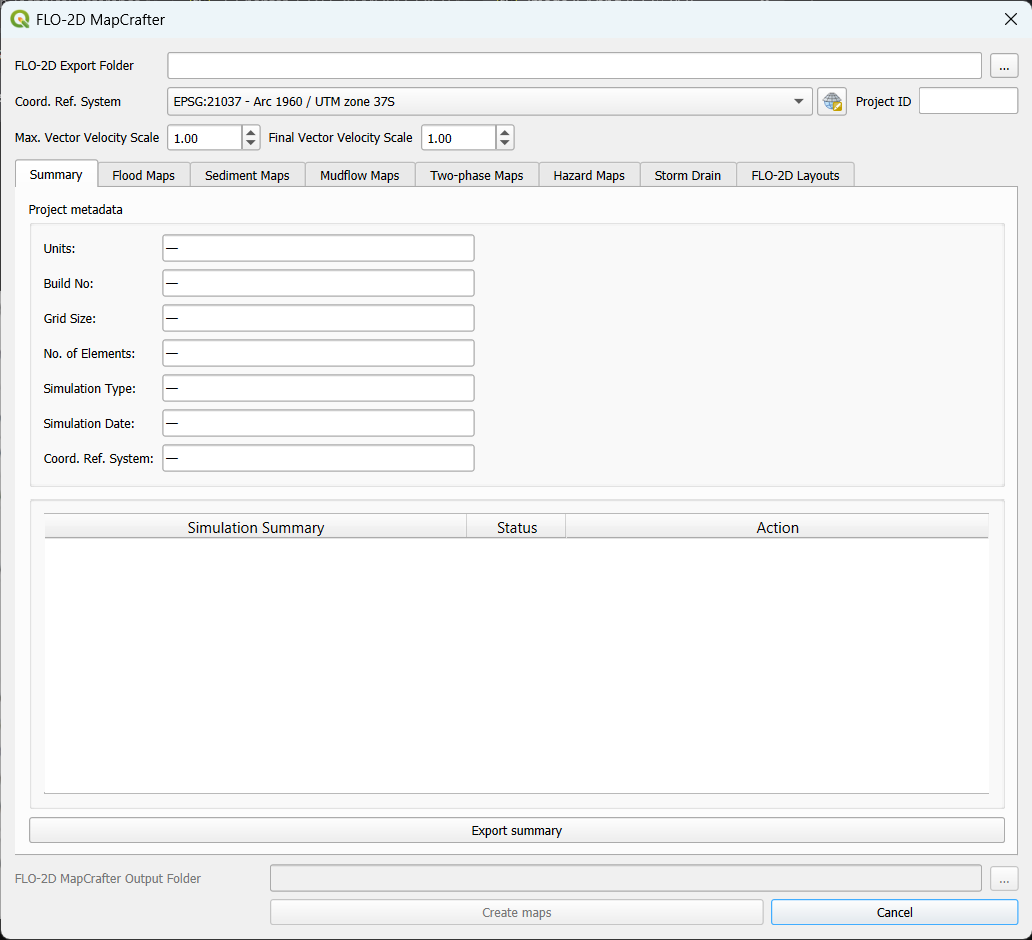
Task: Click the Select CRS globe icon
Action: (831, 102)
